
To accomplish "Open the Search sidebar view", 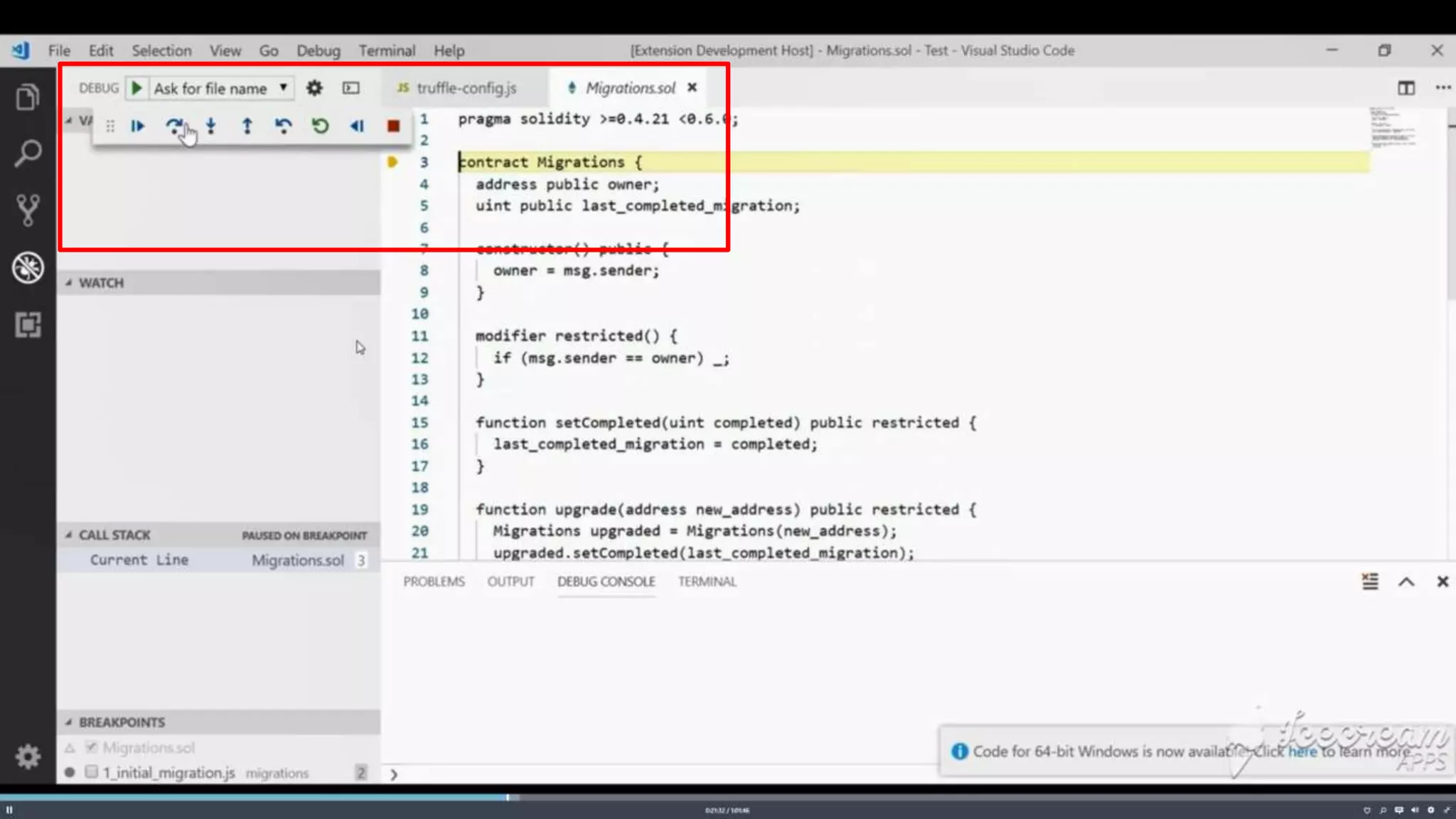I will tap(28, 154).
